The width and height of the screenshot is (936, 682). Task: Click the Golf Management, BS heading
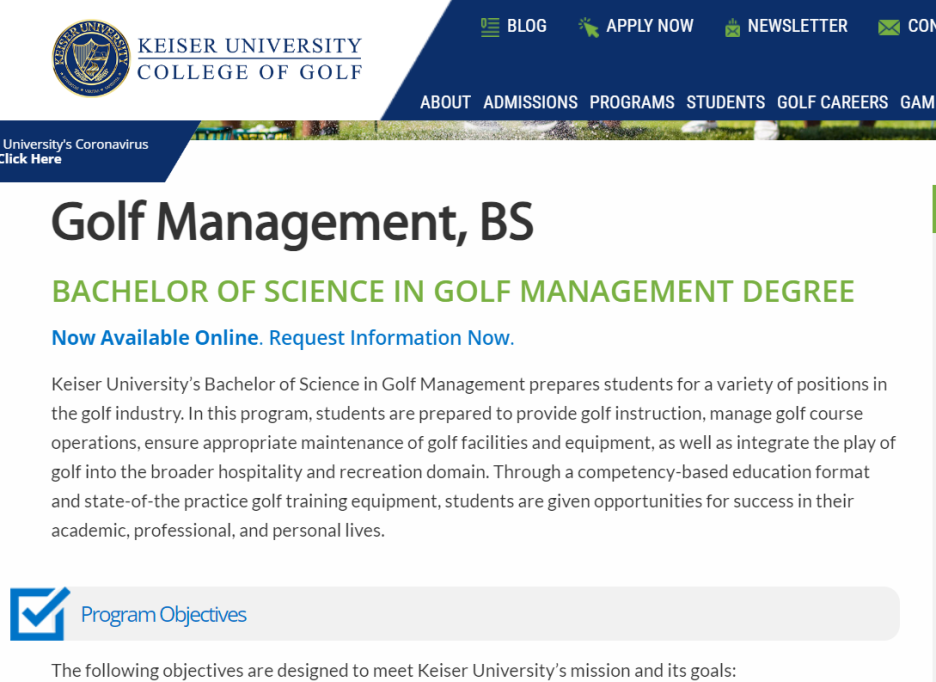292,223
